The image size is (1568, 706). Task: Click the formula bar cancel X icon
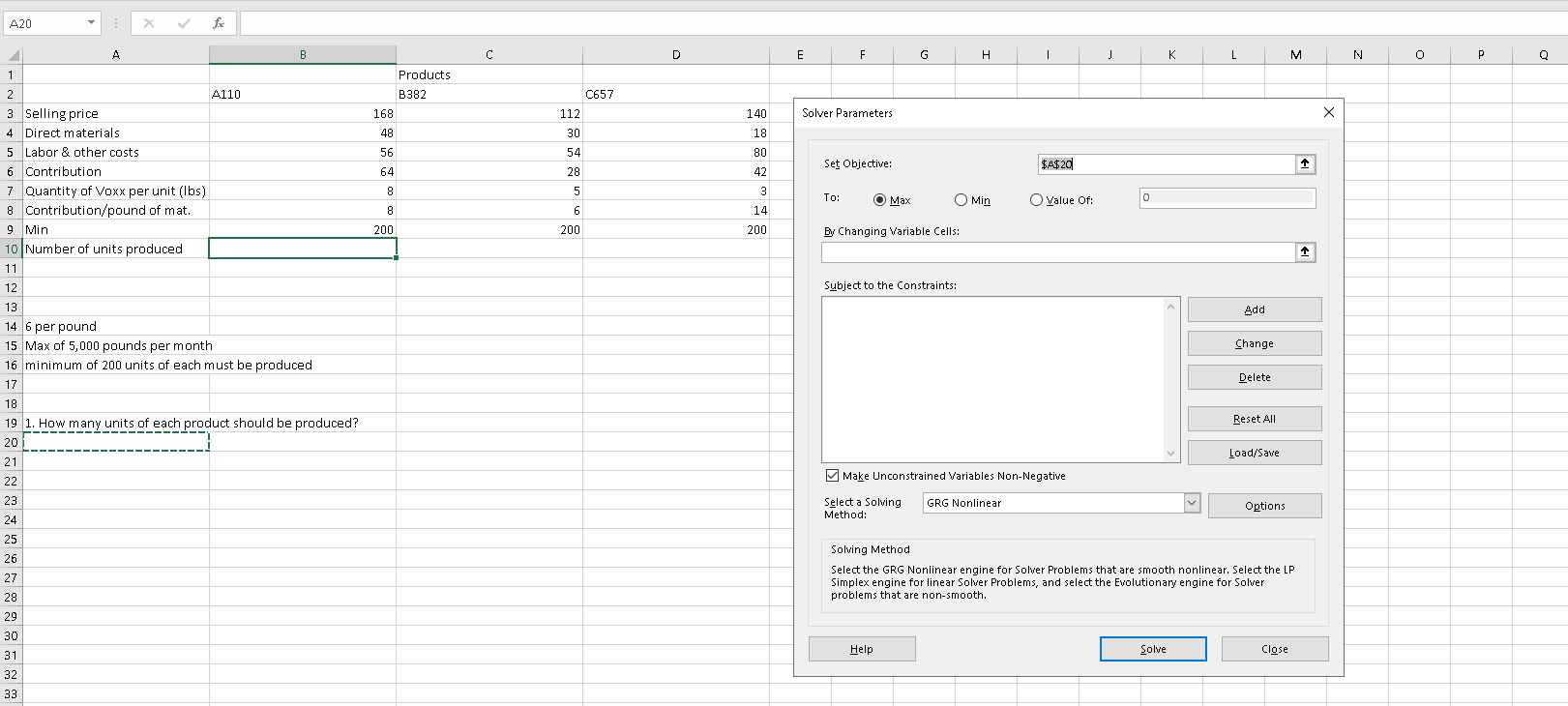(148, 23)
